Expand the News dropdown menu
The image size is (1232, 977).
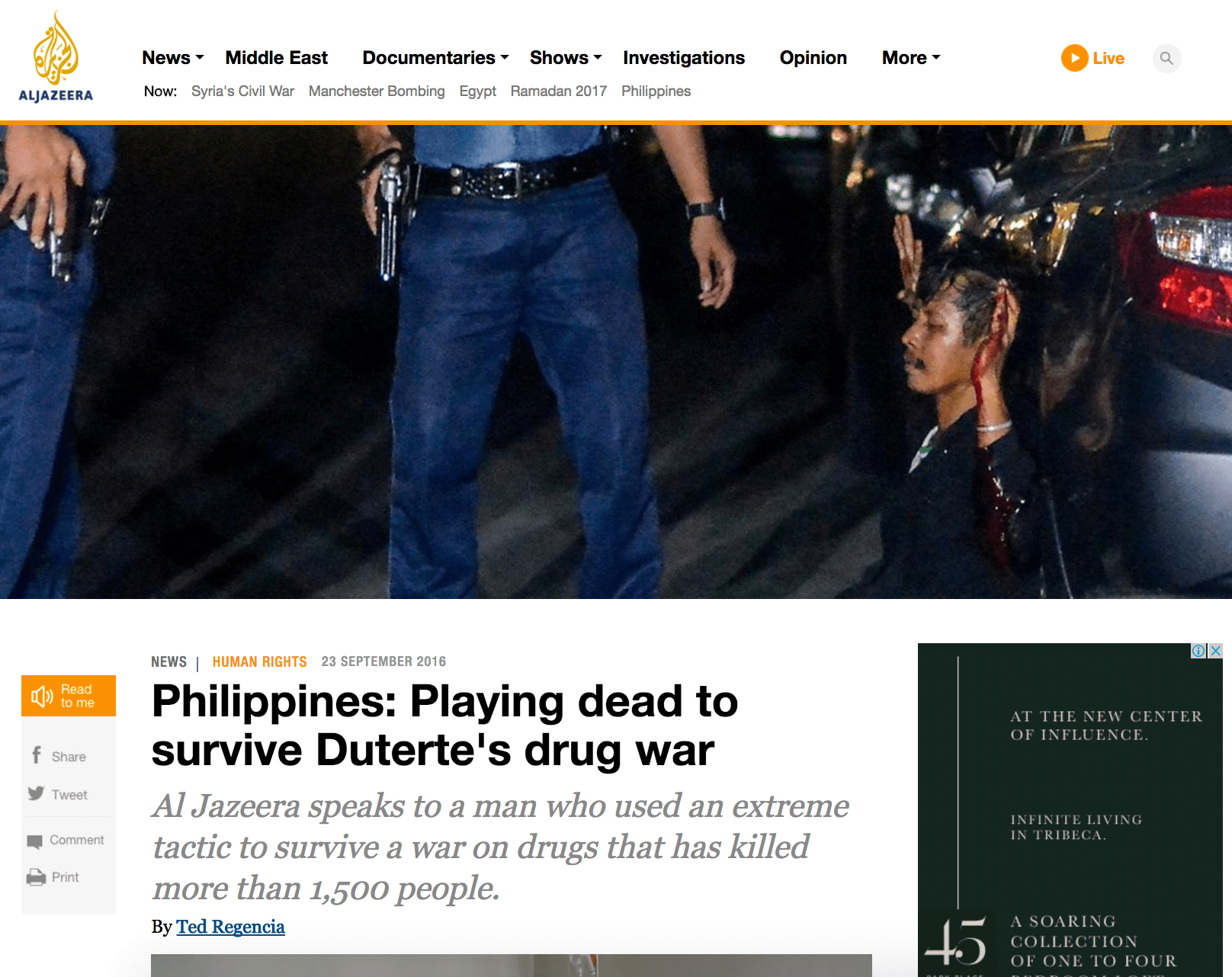(x=173, y=58)
